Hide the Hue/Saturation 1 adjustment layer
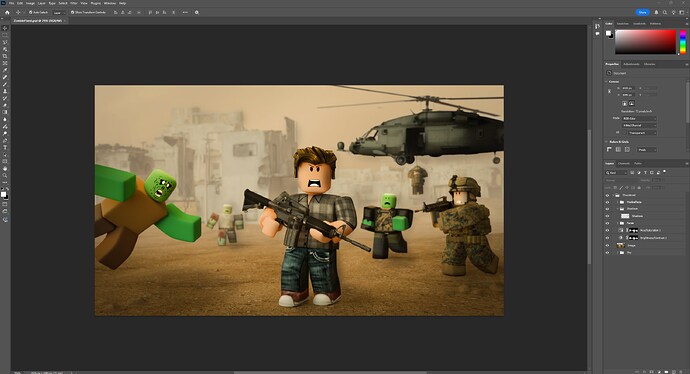Screen dimensions: 690x374 click(607, 230)
